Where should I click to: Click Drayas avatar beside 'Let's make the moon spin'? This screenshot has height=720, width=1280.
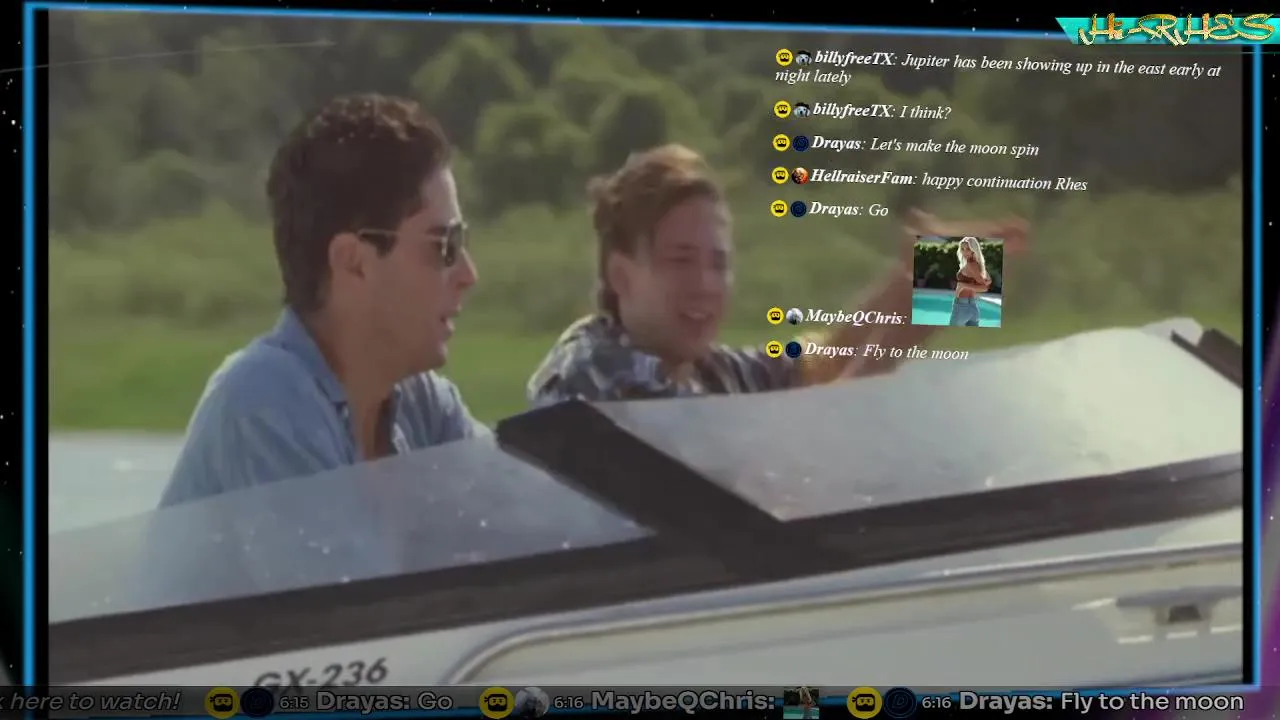pos(800,143)
